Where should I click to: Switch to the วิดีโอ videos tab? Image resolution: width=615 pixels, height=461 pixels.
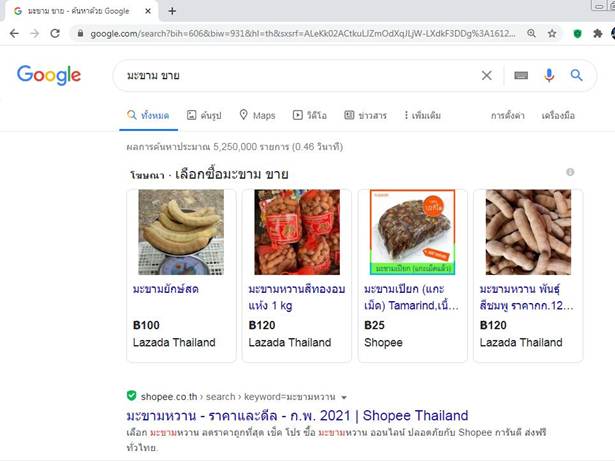coord(309,115)
